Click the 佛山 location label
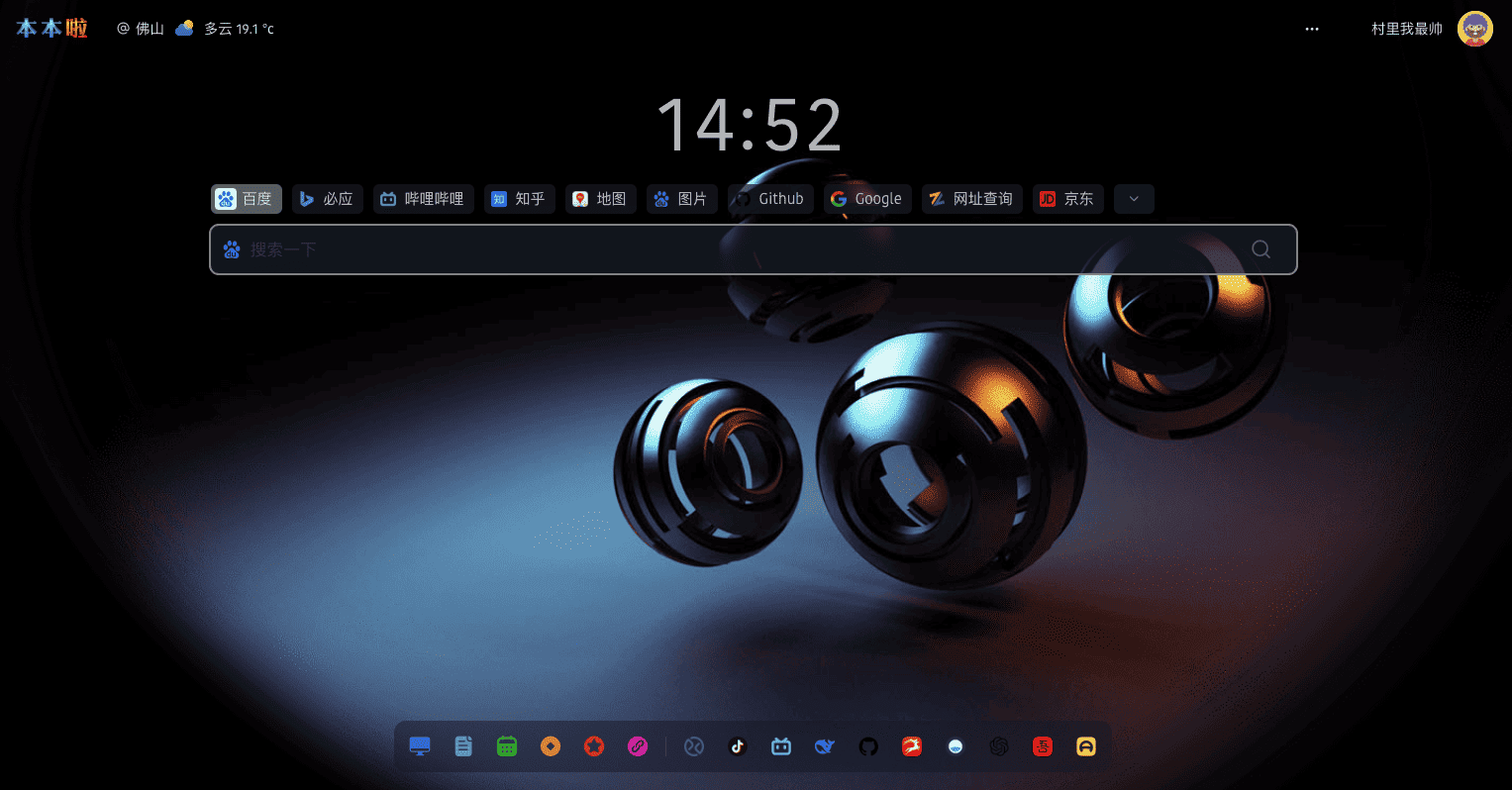The height and width of the screenshot is (790, 1512). pyautogui.click(x=150, y=29)
